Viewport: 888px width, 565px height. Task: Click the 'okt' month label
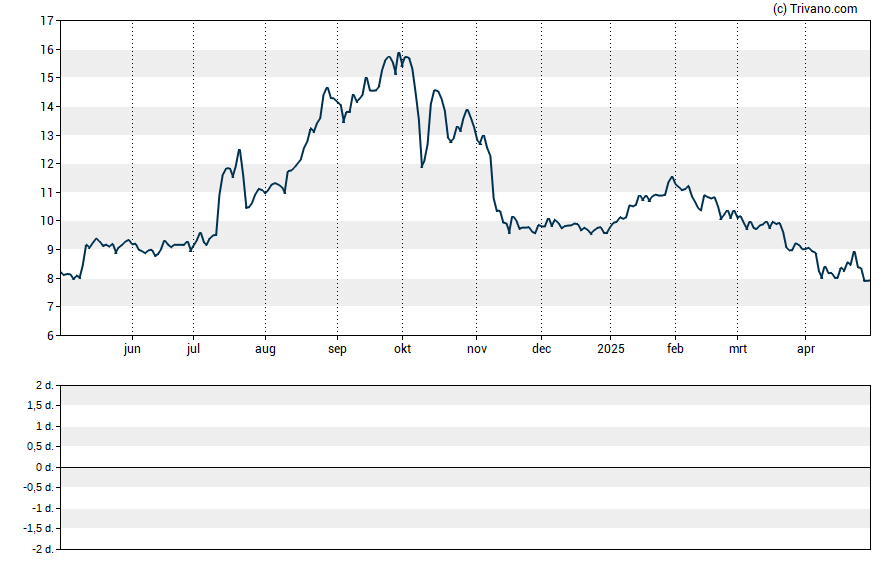[403, 349]
